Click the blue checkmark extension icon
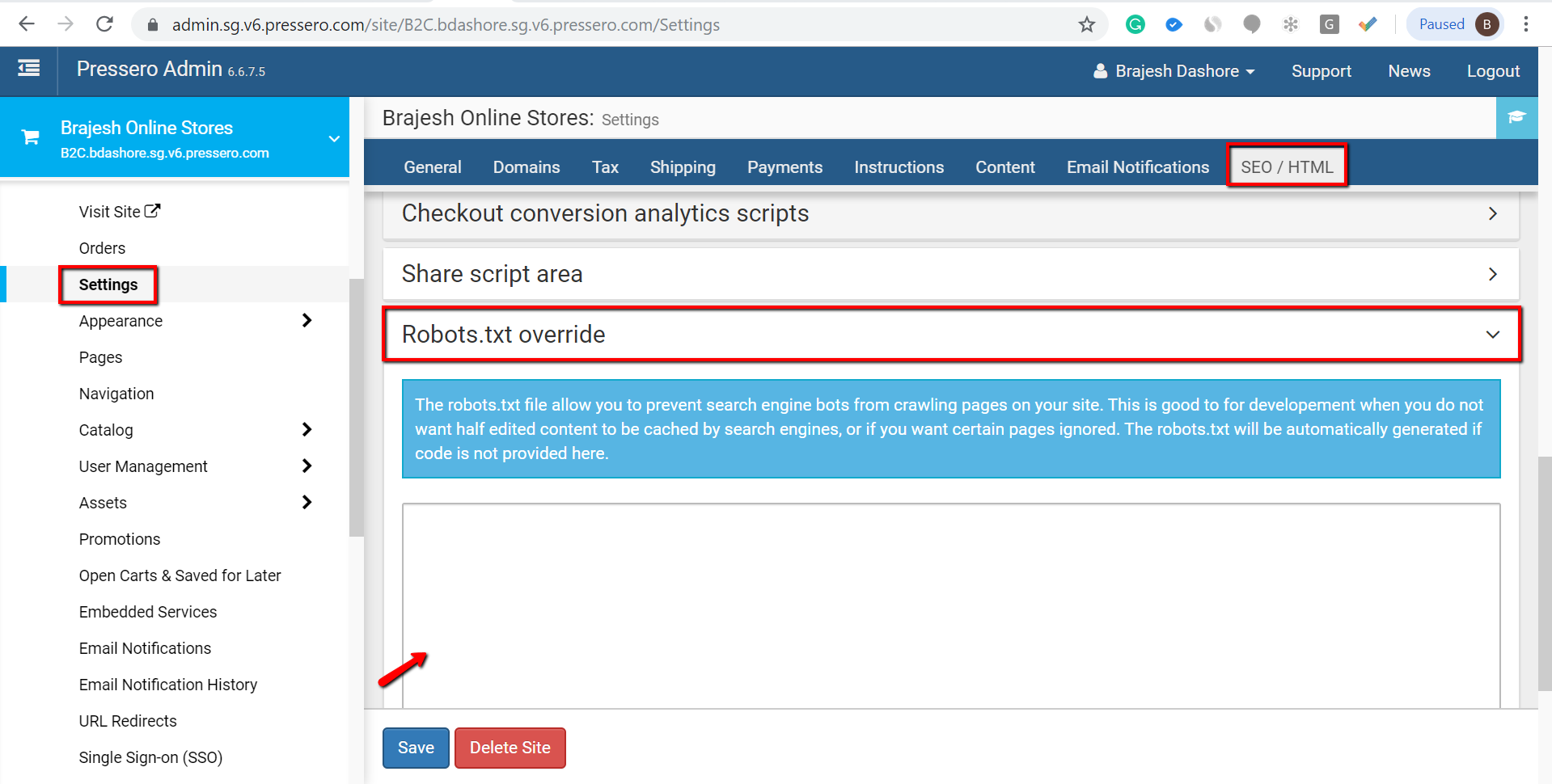The width and height of the screenshot is (1552, 784). tap(1174, 24)
